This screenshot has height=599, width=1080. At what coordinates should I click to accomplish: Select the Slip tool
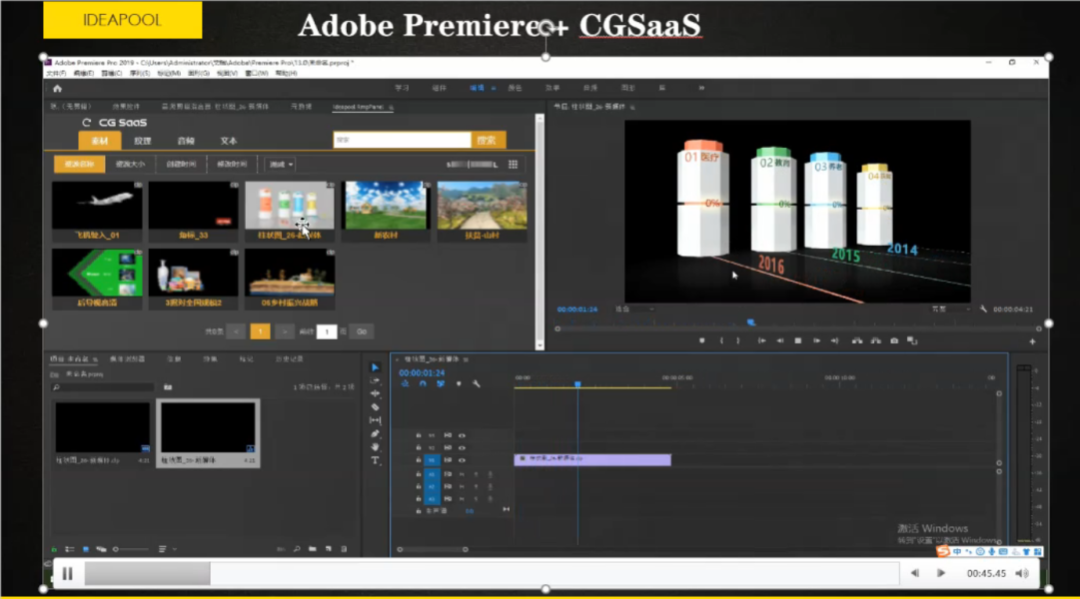pos(375,420)
